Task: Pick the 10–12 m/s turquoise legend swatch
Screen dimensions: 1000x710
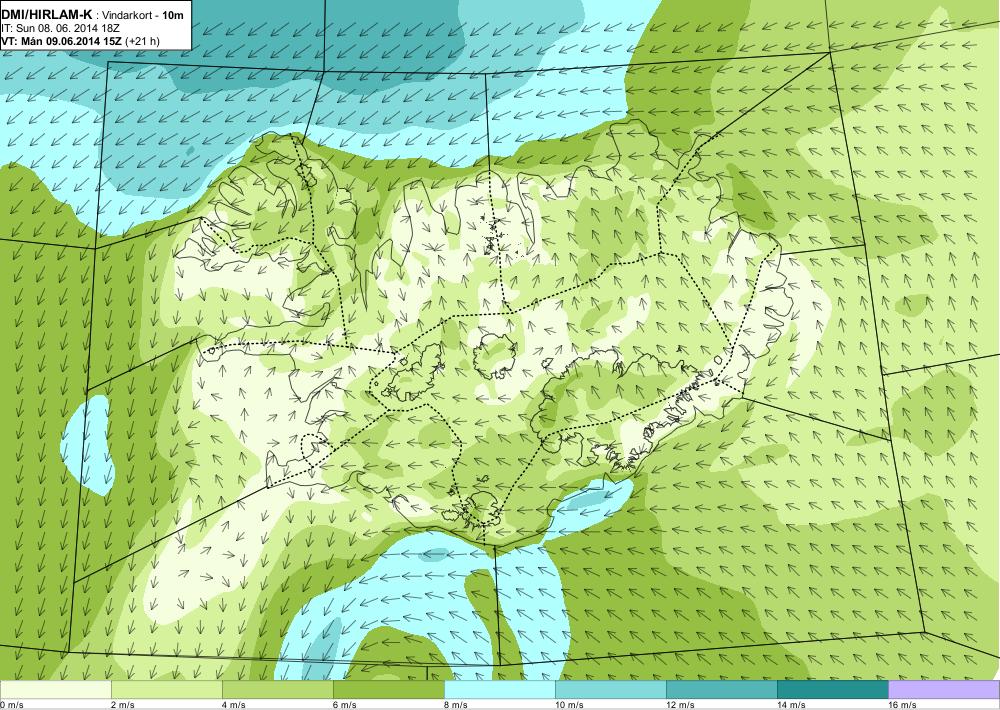Action: (x=611, y=690)
